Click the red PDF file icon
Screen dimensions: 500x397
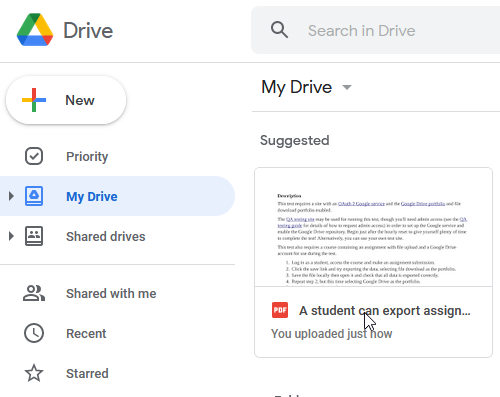pos(280,310)
